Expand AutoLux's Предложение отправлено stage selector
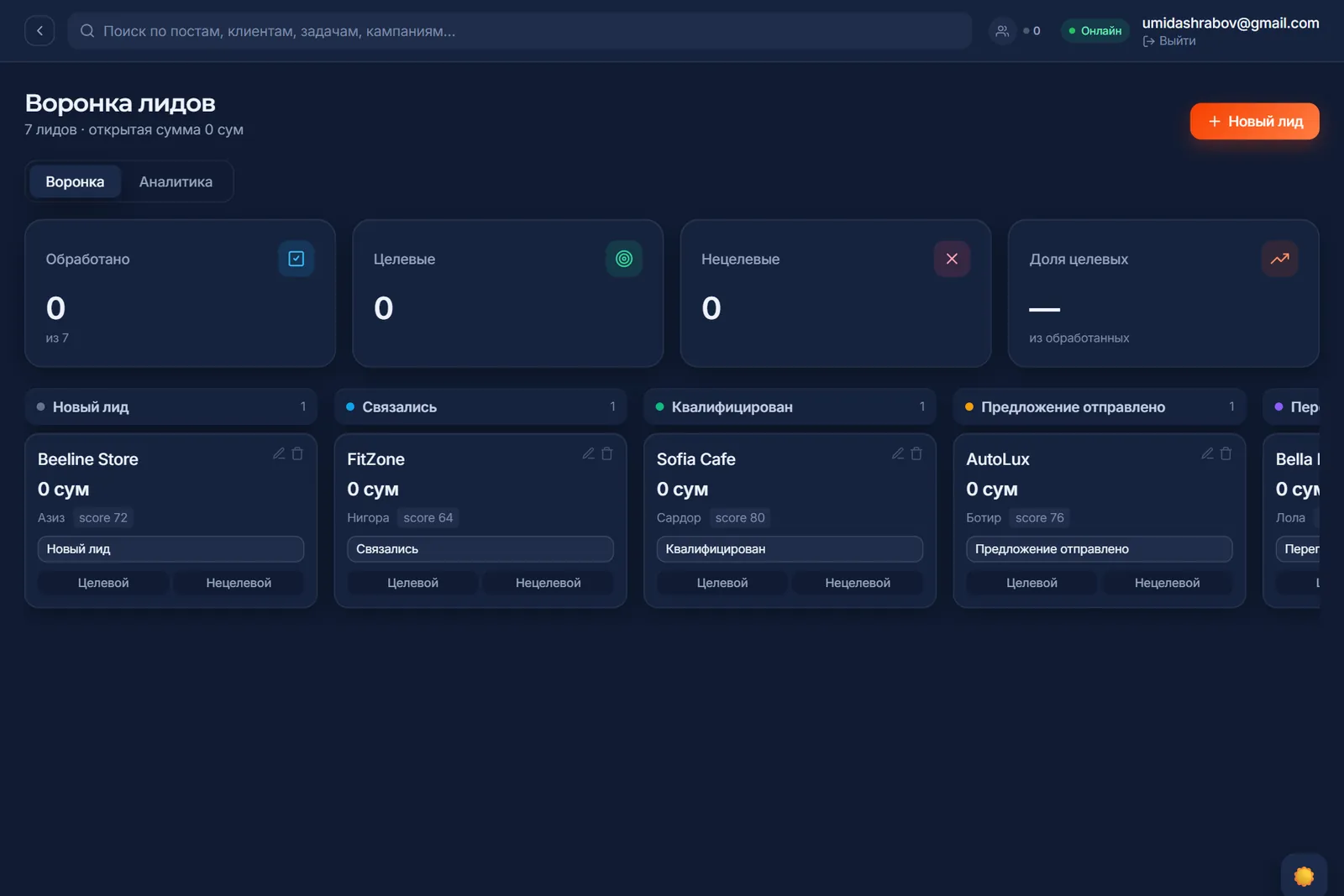This screenshot has width=1344, height=896. click(x=1099, y=549)
